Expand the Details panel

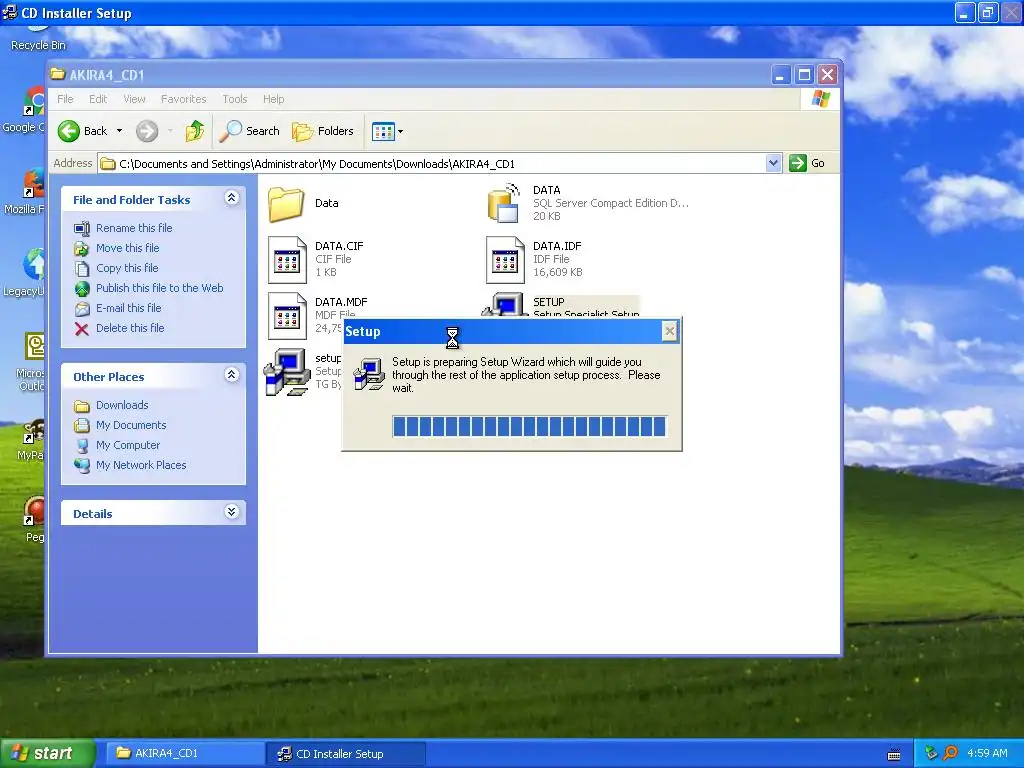click(231, 512)
